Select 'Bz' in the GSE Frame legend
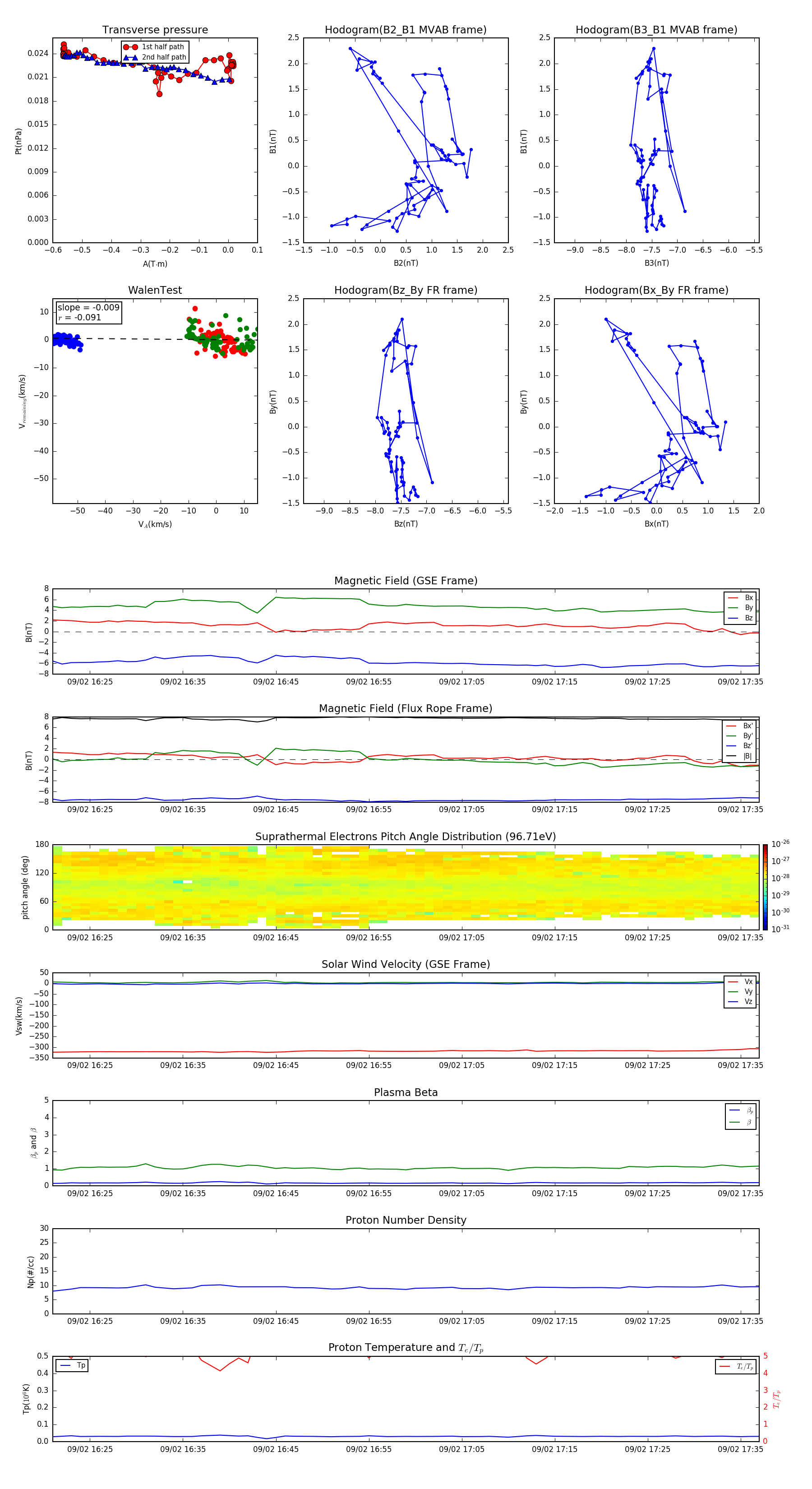 click(x=741, y=618)
